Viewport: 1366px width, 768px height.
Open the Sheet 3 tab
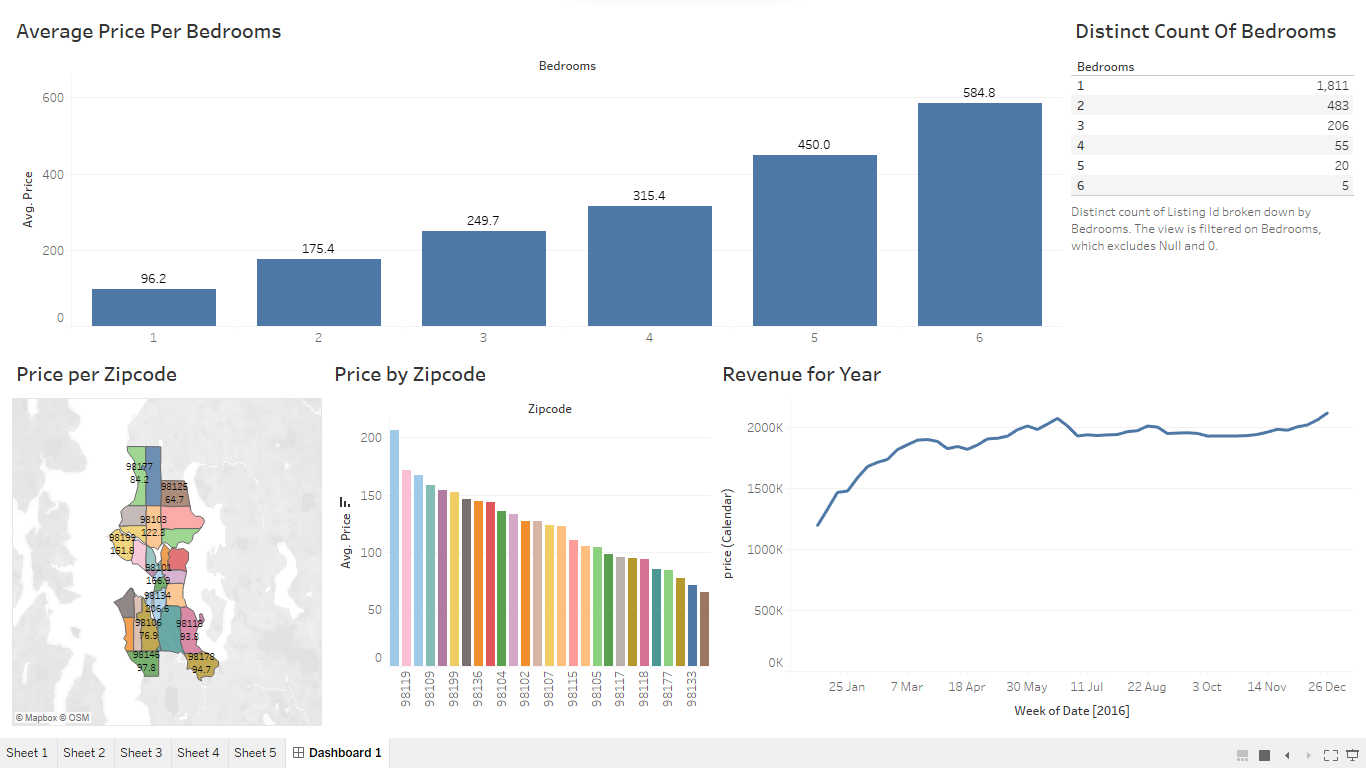tap(141, 753)
